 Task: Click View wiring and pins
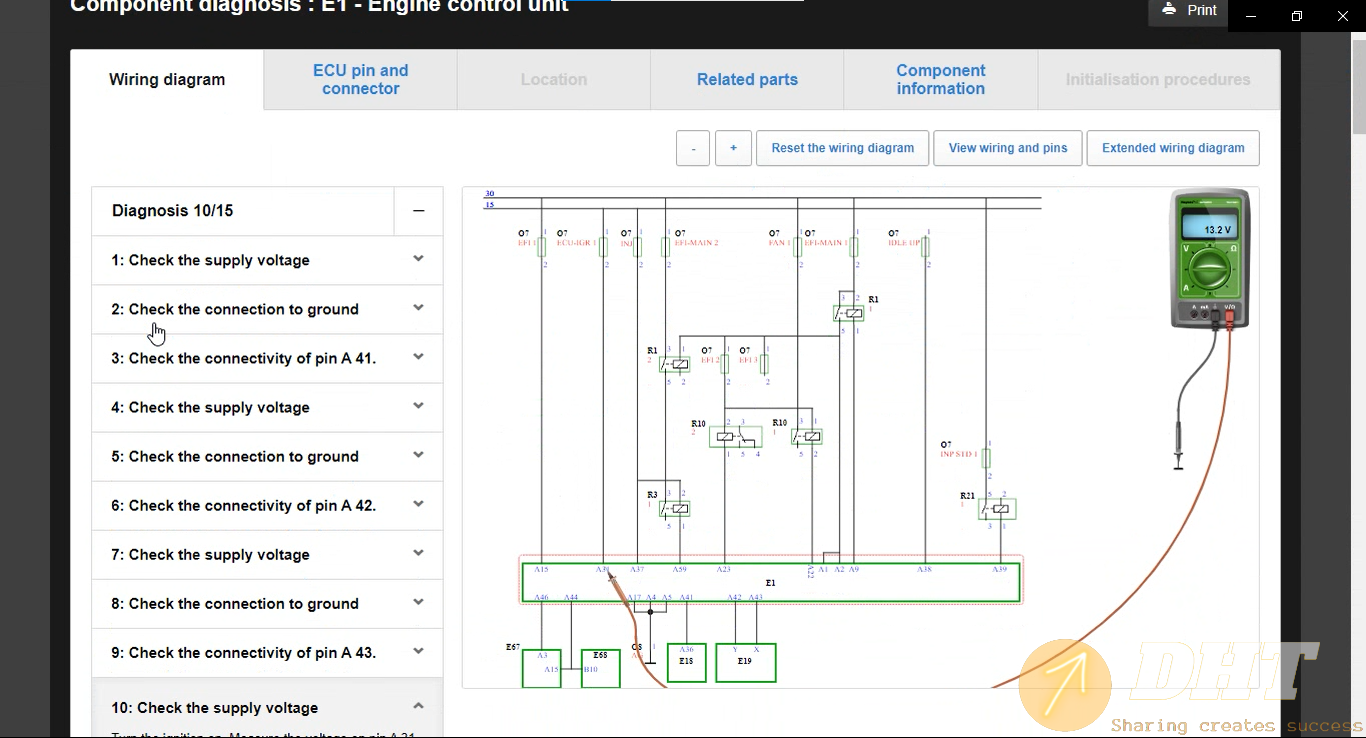1008,148
